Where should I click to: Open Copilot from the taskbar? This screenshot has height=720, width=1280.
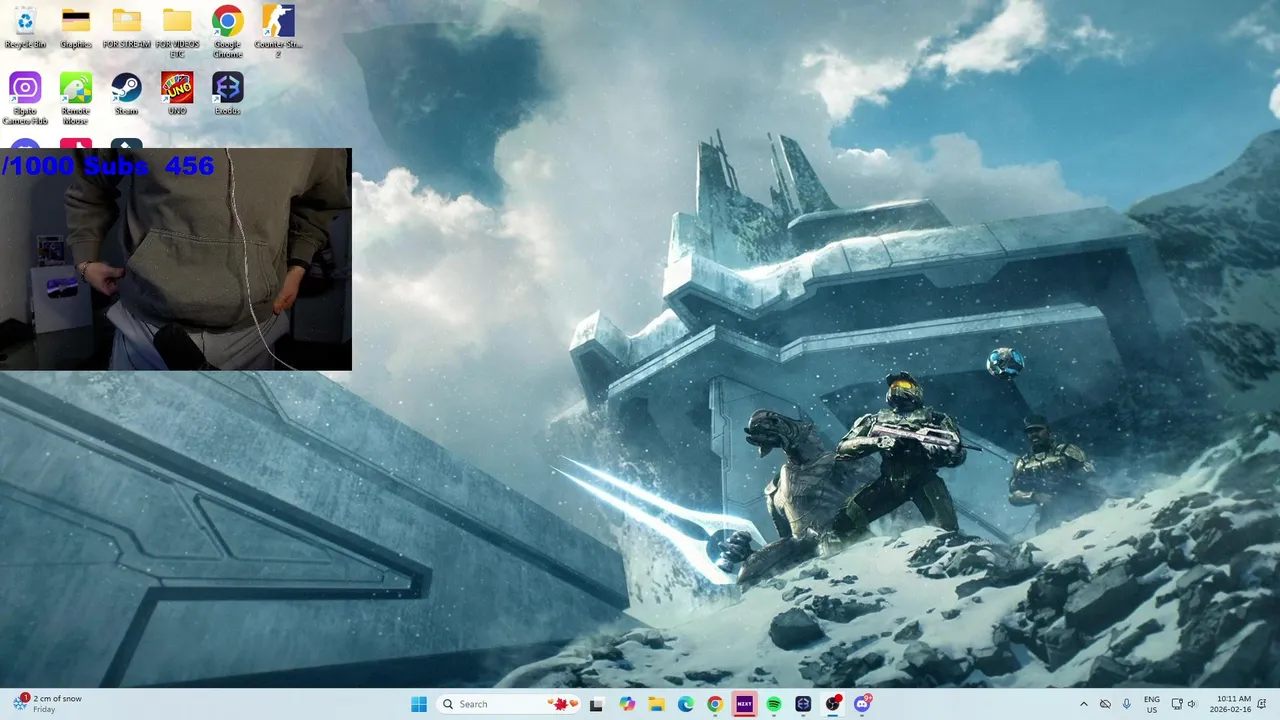627,704
